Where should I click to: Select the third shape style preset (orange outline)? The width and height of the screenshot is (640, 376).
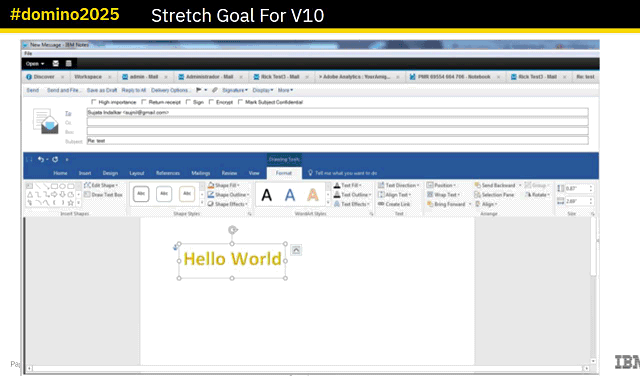187,194
